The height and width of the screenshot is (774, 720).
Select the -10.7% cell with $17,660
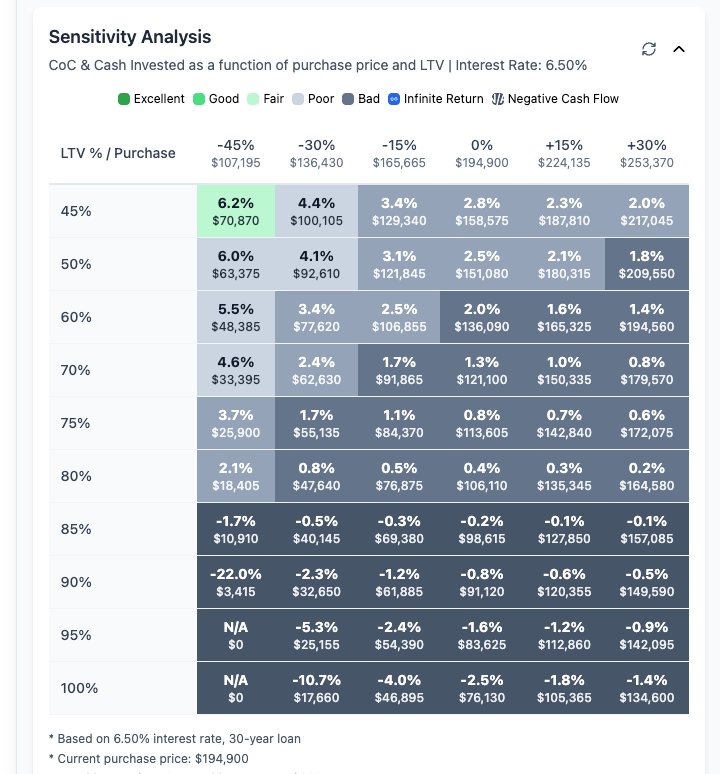(317, 688)
